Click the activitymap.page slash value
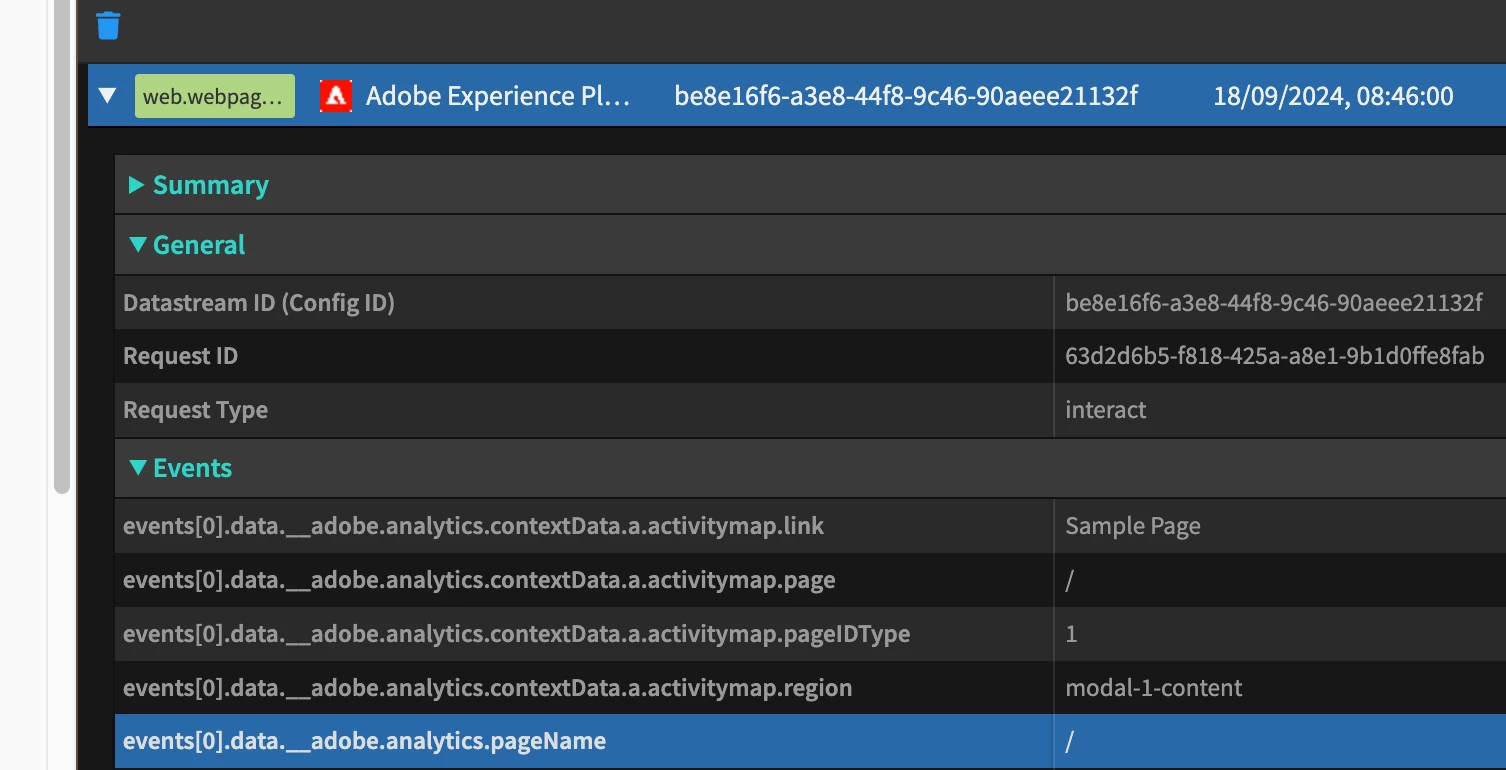Viewport: 1506px width, 770px height. [1070, 580]
